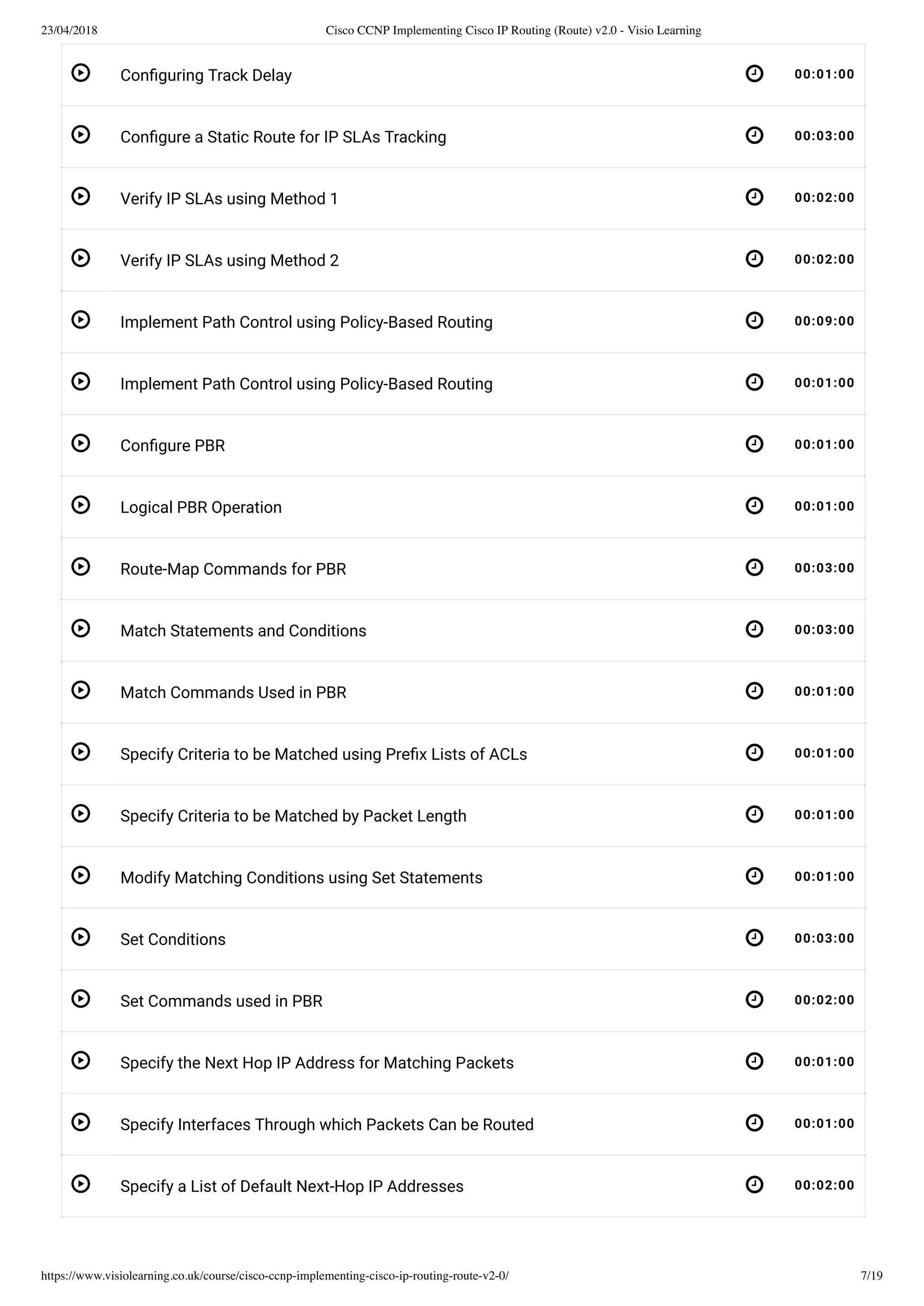Open Specify a List of Default Next-Hop IP Addresses
Image resolution: width=924 pixels, height=1306 pixels.
click(291, 1186)
